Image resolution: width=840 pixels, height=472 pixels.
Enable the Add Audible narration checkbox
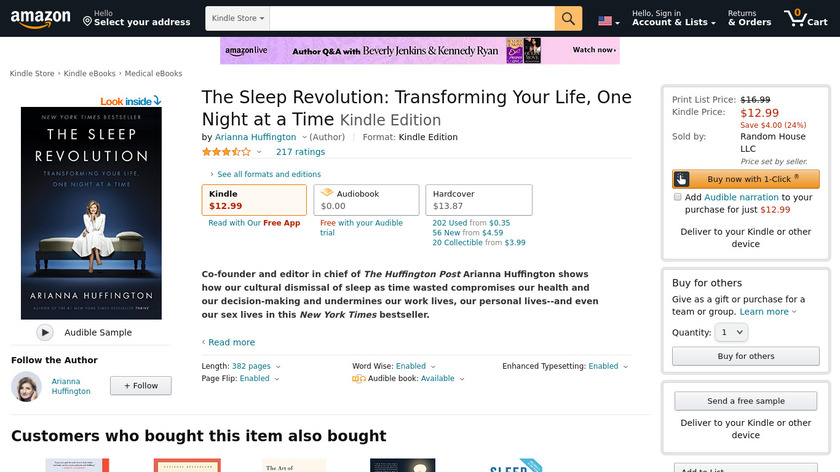pyautogui.click(x=678, y=198)
